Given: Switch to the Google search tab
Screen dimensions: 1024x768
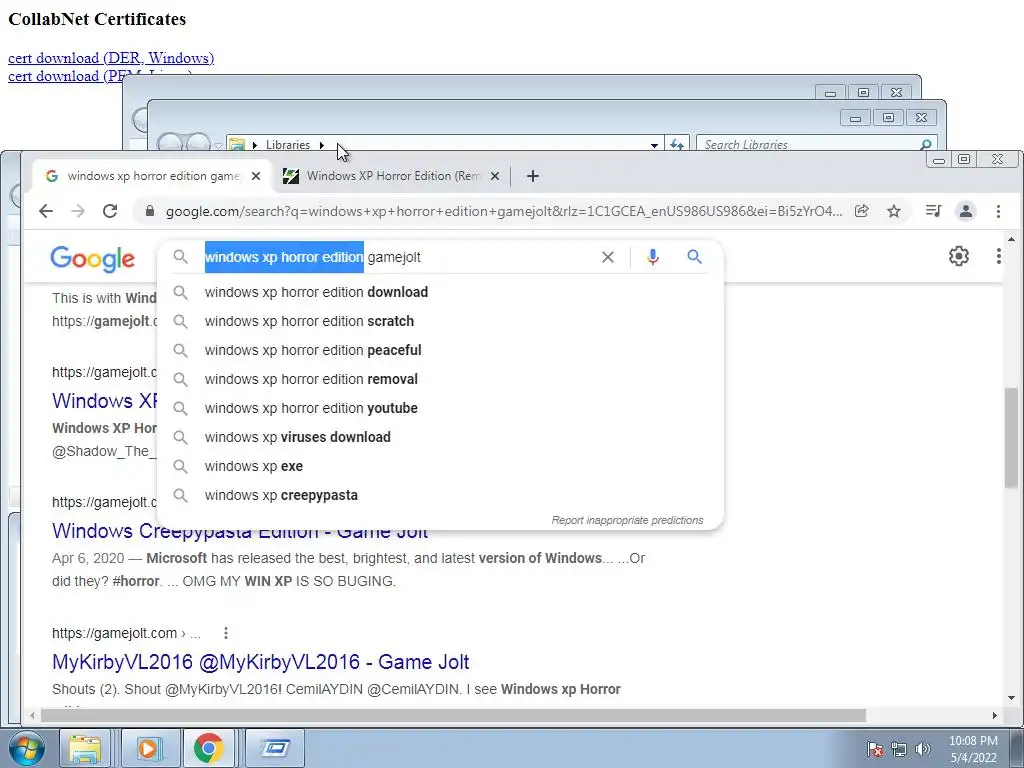Looking at the screenshot, I should point(152,176).
